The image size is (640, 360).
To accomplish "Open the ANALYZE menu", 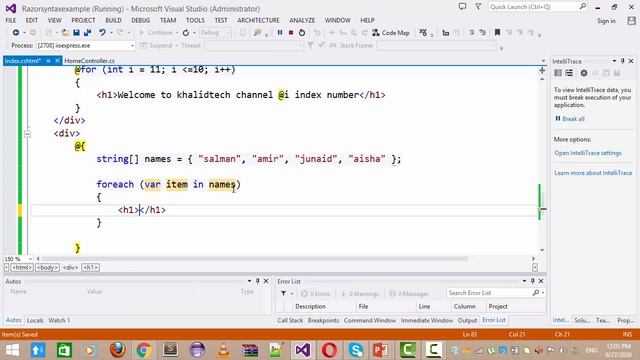I will tap(302, 20).
